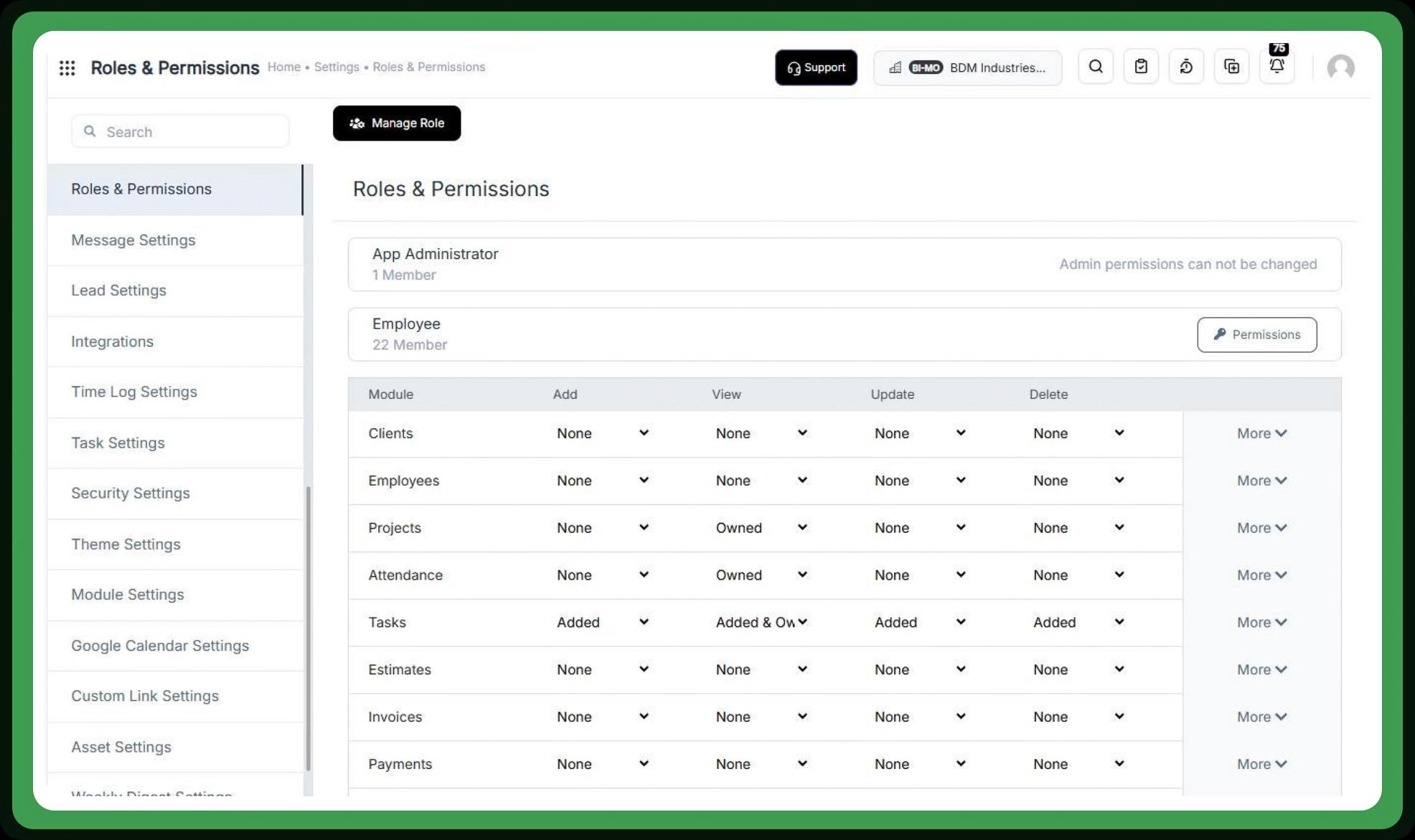
Task: Click the timer clock icon
Action: (1185, 67)
